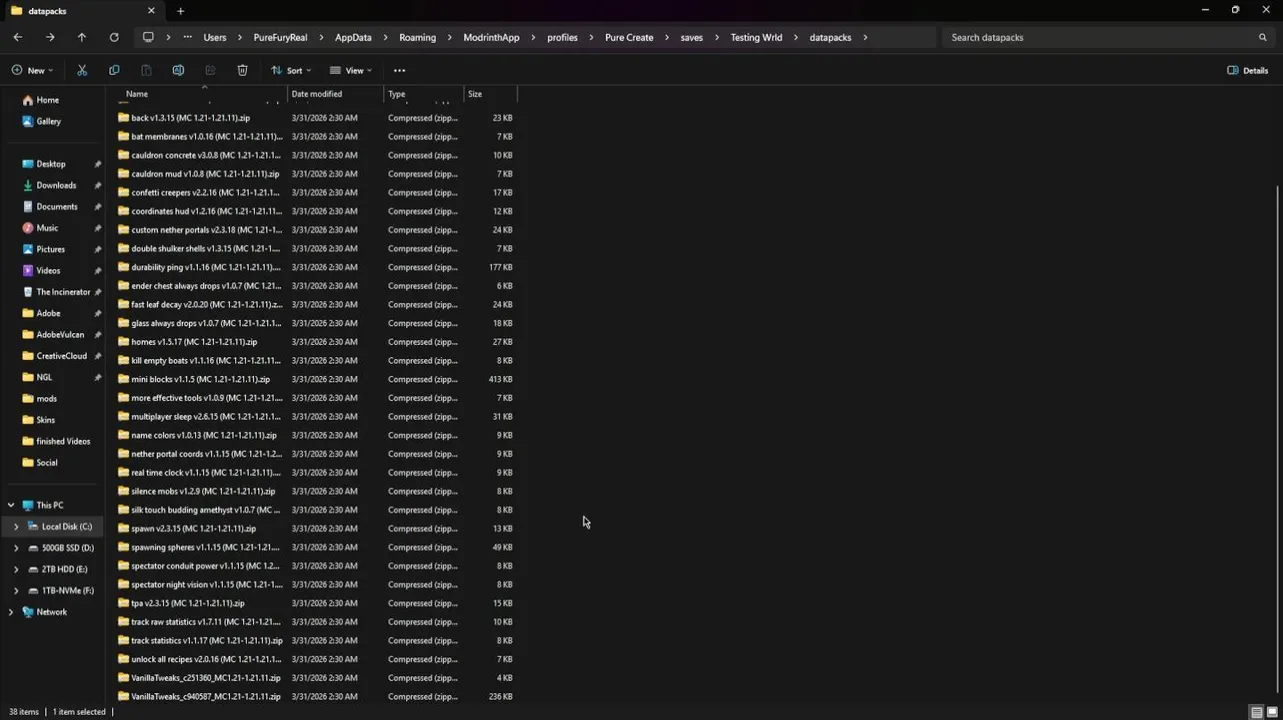Expand 1TB-NVMe (F:) tree node

pos(16,591)
